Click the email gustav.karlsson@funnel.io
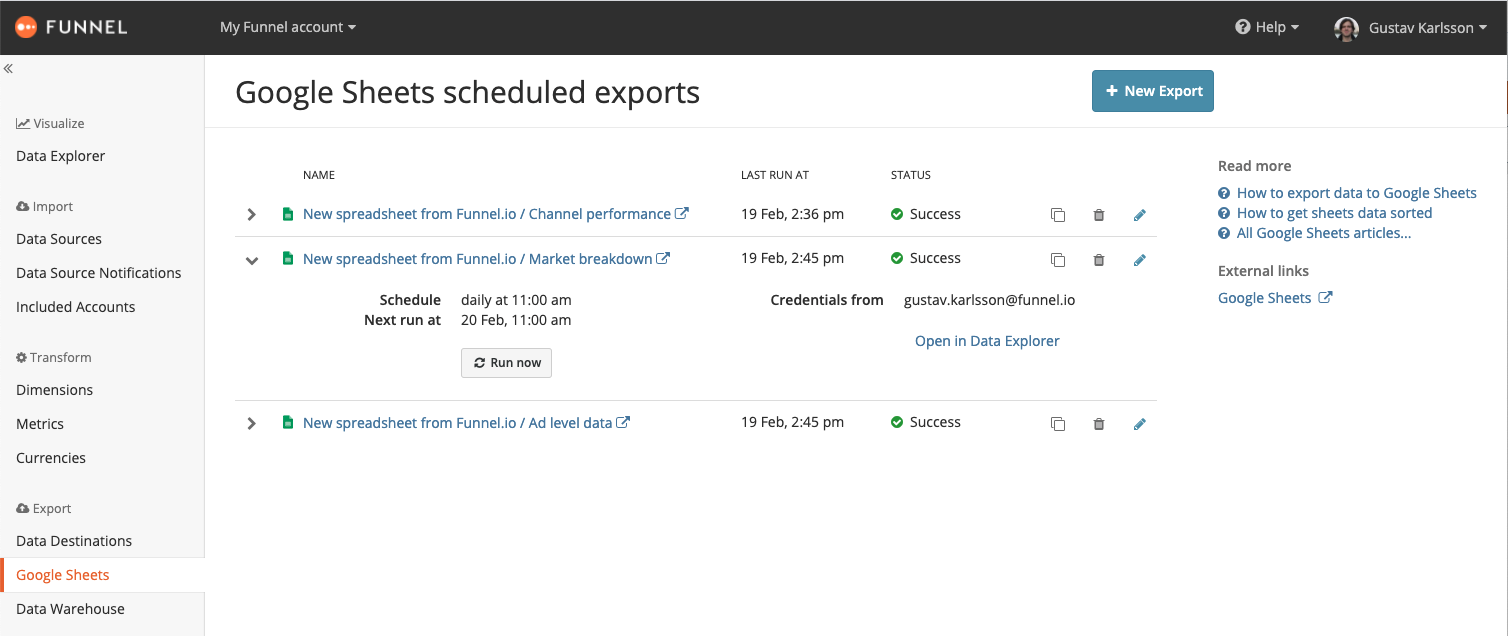1508x636 pixels. (x=990, y=300)
